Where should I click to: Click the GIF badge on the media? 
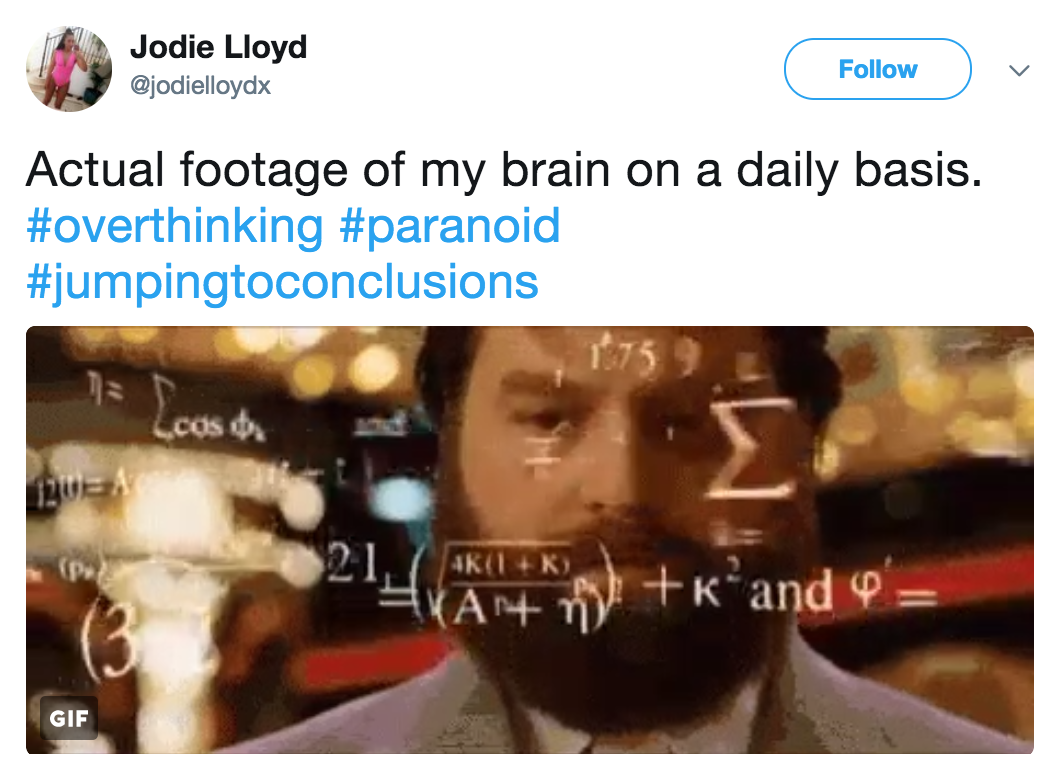point(69,718)
